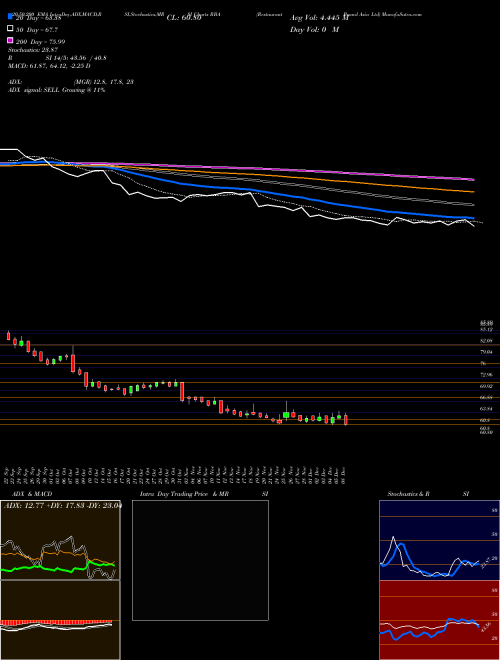Click the white 50 Day EMA legend swatch
The width and height of the screenshot is (500, 660).
pyautogui.click(x=11, y=29)
